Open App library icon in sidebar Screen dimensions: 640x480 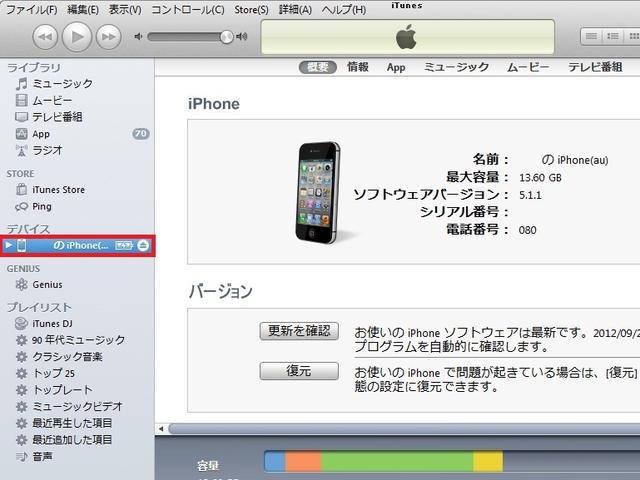(21, 134)
